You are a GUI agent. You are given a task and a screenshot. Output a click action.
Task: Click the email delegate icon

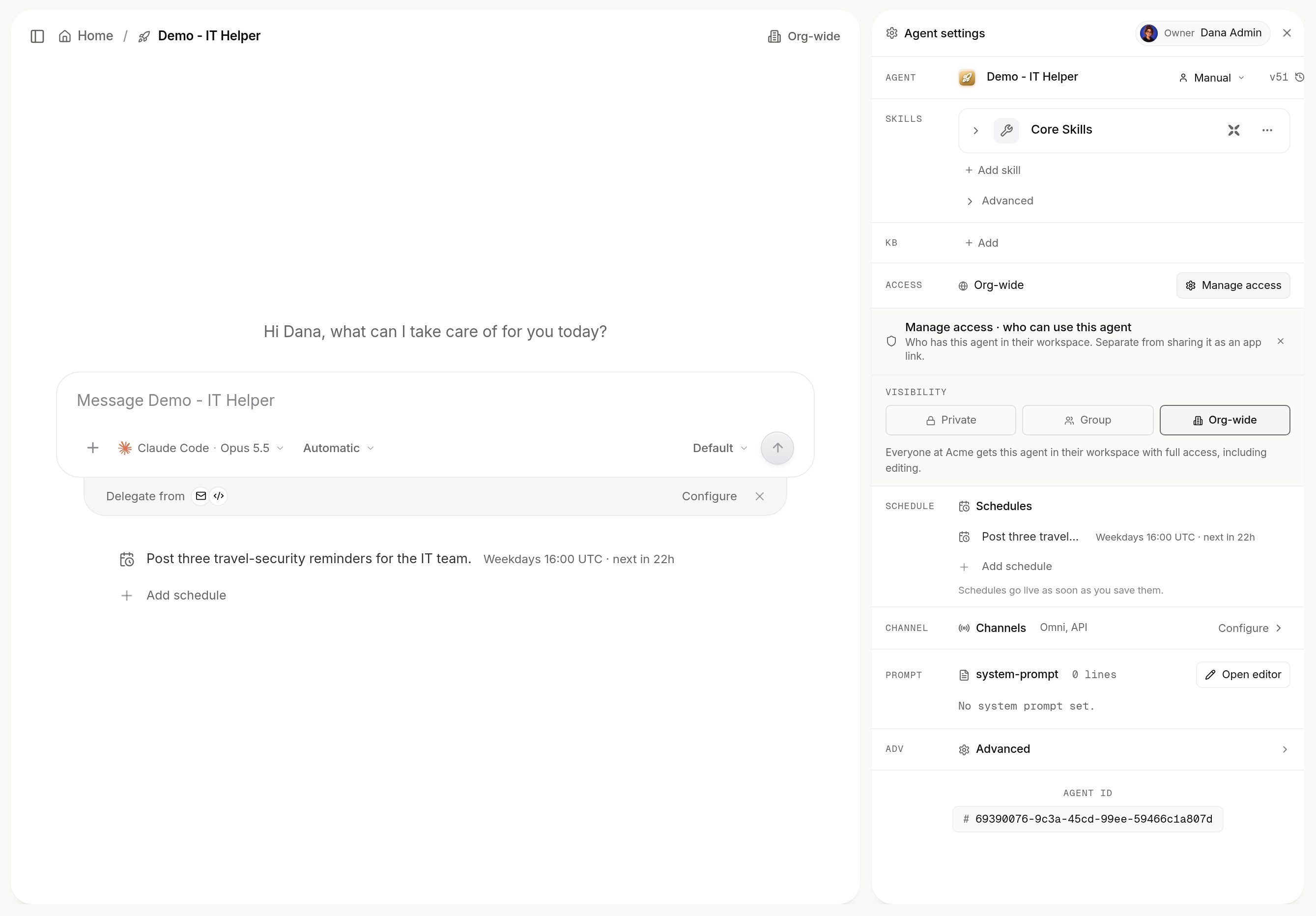coord(200,496)
